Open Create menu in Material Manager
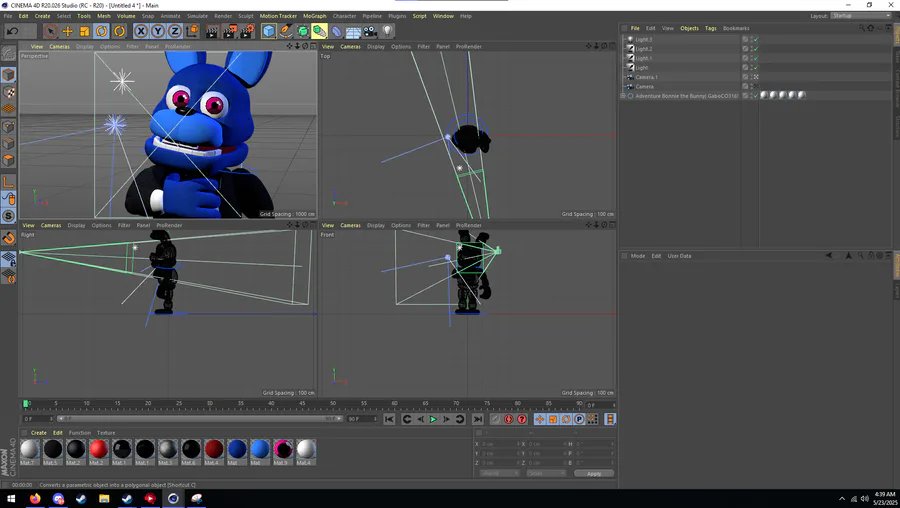The height and width of the screenshot is (508, 900). click(39, 433)
